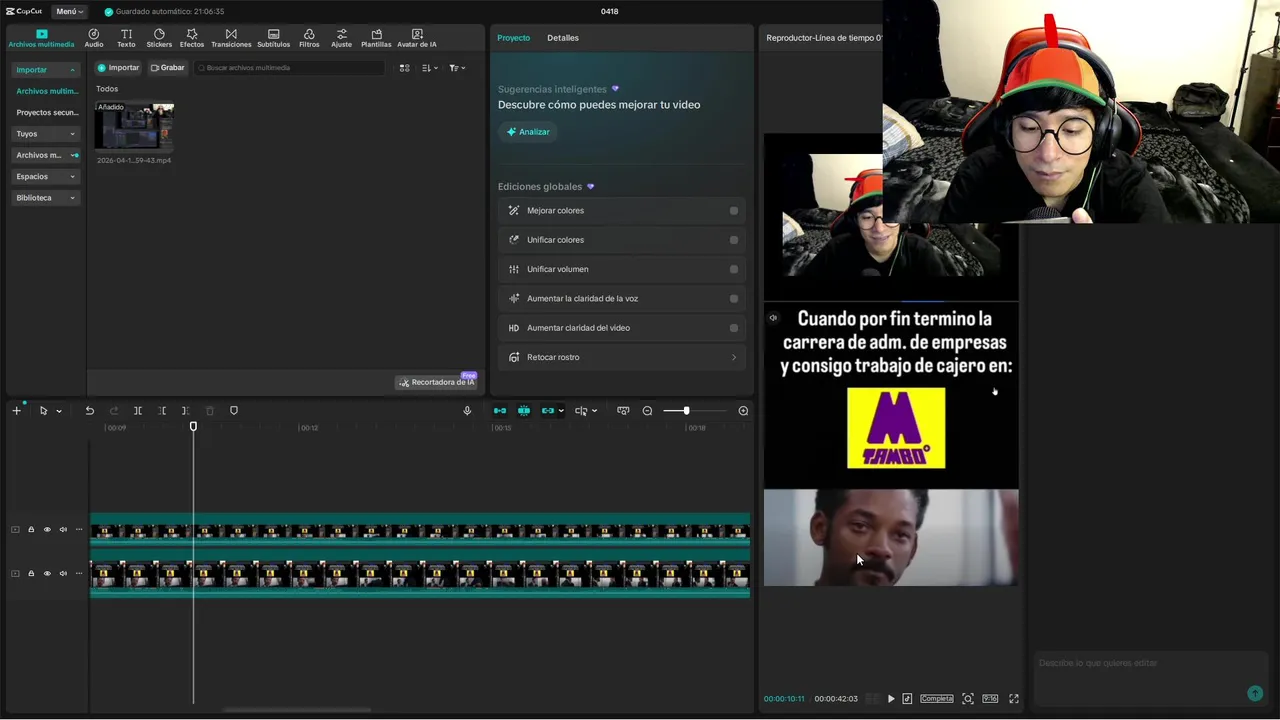Viewport: 1280px width, 720px height.
Task: Open the Avatar de IA panel
Action: 417,38
